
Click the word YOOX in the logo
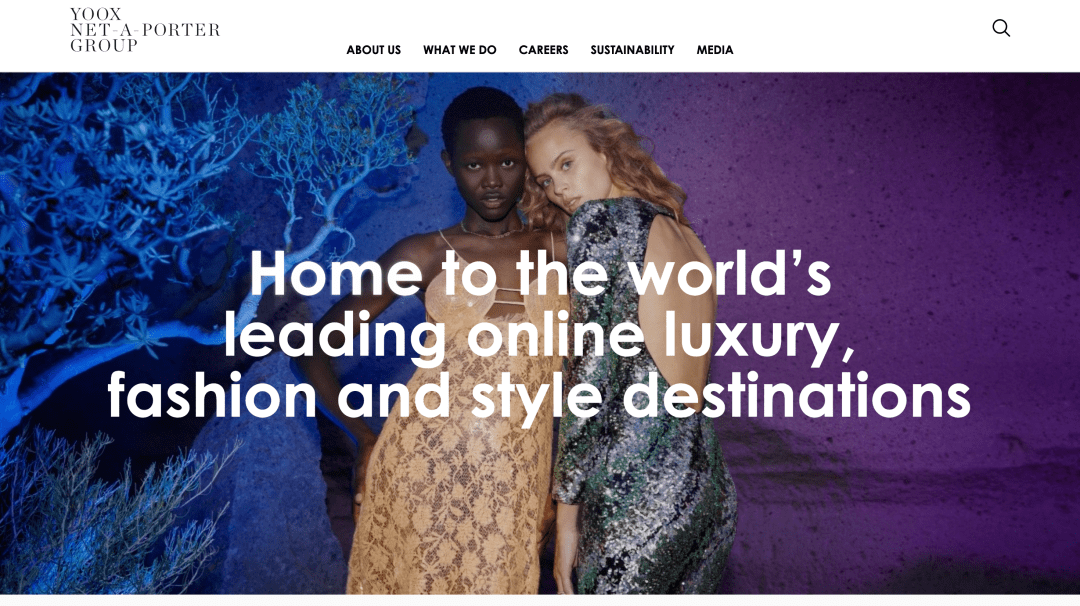click(x=96, y=14)
